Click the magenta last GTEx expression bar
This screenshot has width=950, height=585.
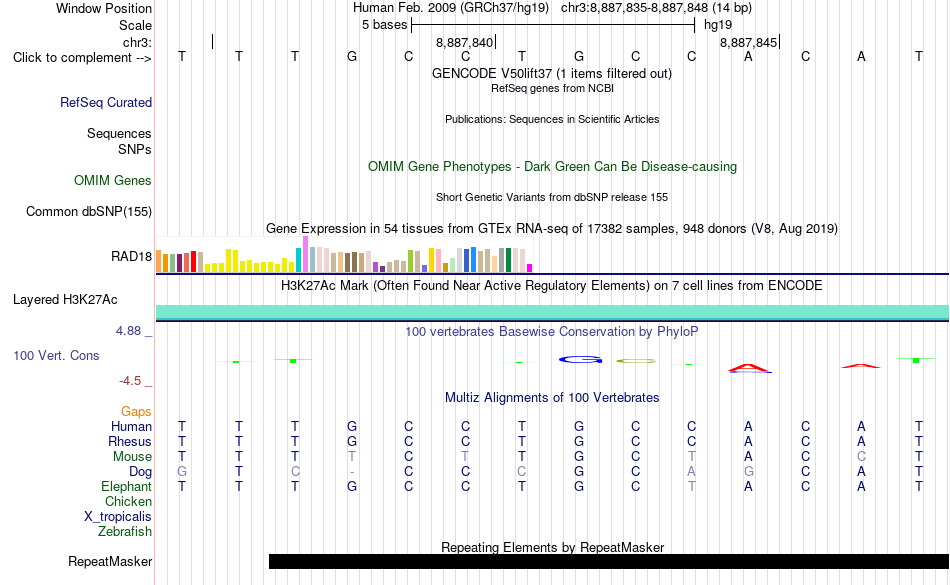[x=530, y=268]
